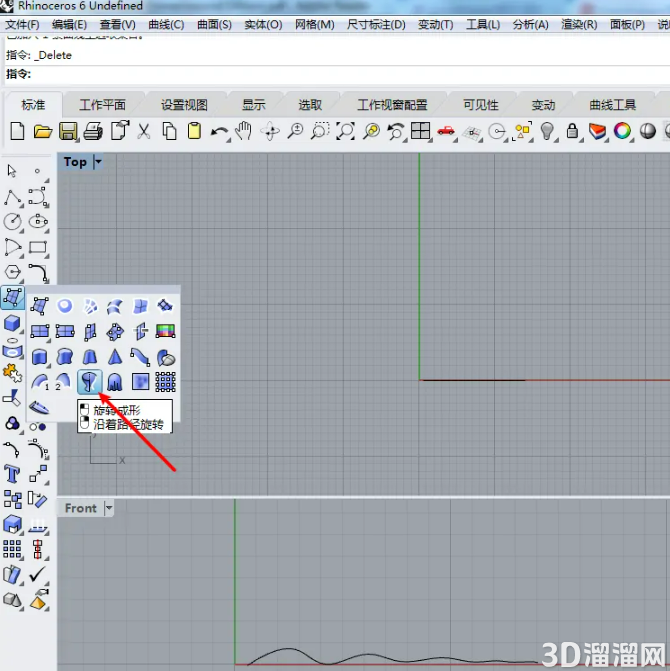The width and height of the screenshot is (670, 671).
Task: Select the Revolve surface tool icon
Action: click(89, 381)
